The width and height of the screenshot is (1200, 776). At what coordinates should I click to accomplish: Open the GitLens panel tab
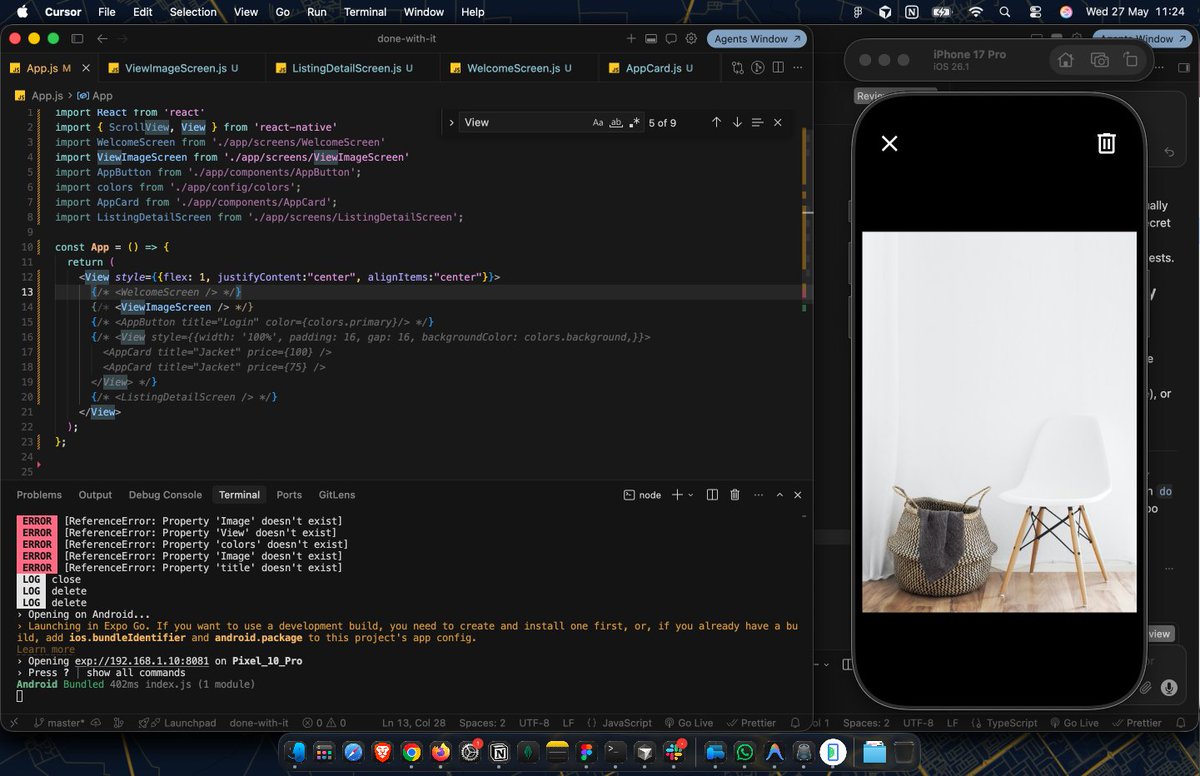(337, 495)
